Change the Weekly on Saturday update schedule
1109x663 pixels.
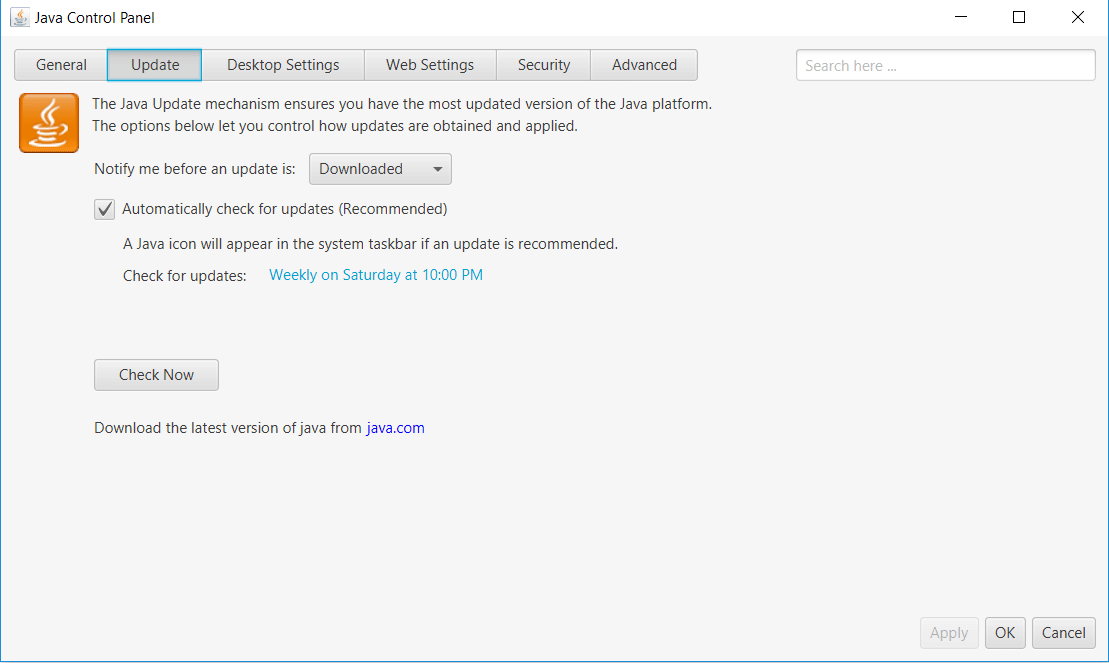[375, 274]
